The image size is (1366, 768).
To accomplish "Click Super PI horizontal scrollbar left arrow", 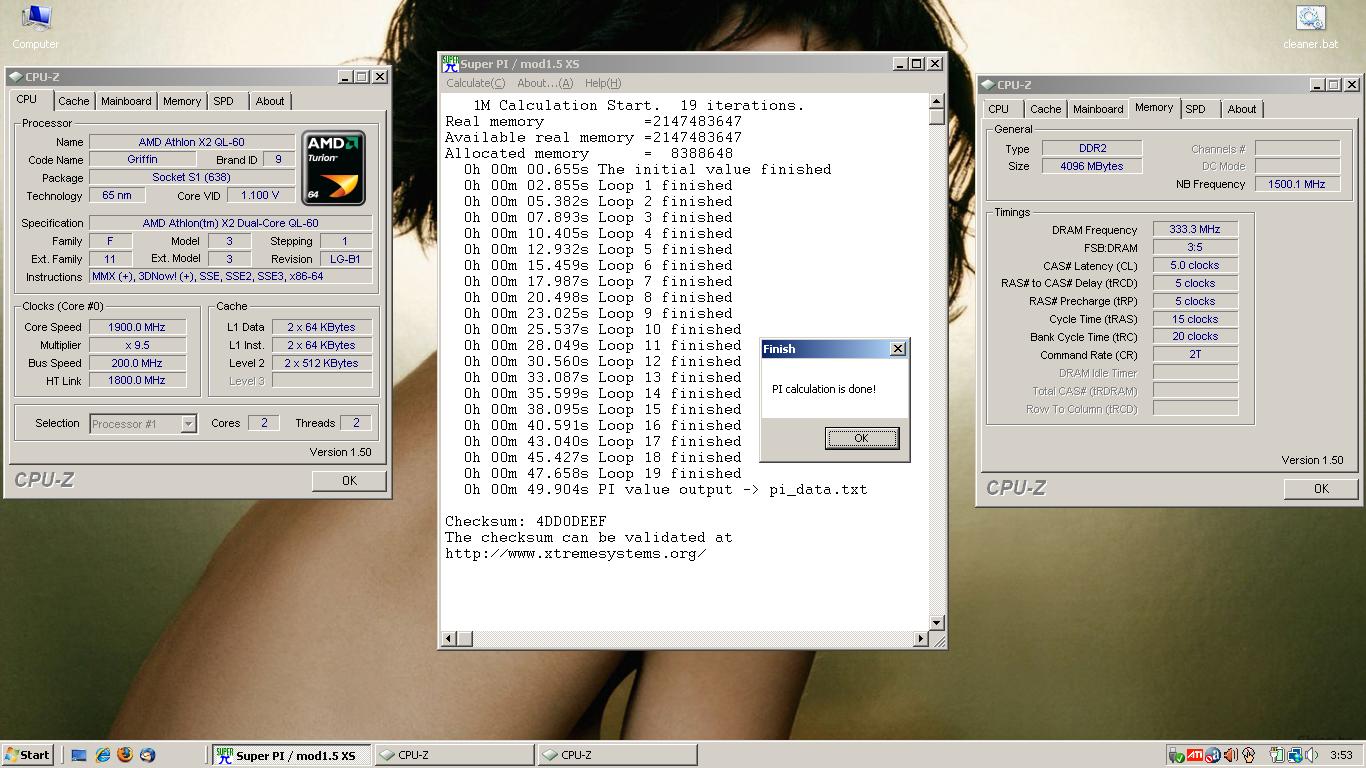I will point(449,638).
